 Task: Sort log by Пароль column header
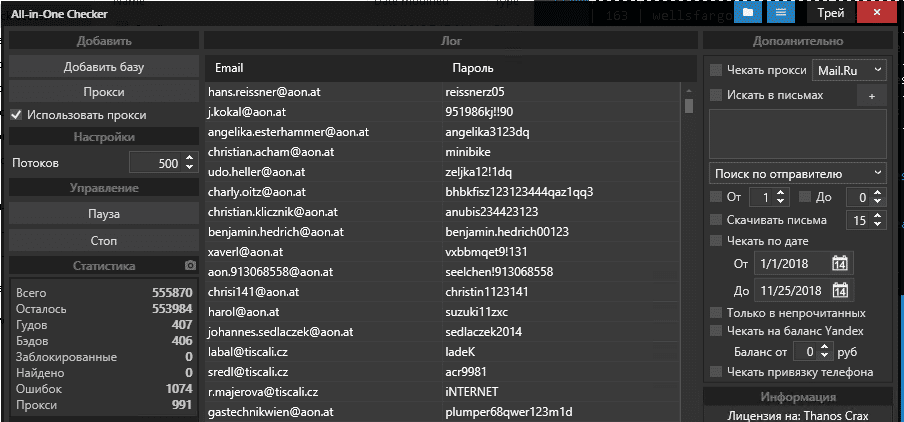point(473,68)
